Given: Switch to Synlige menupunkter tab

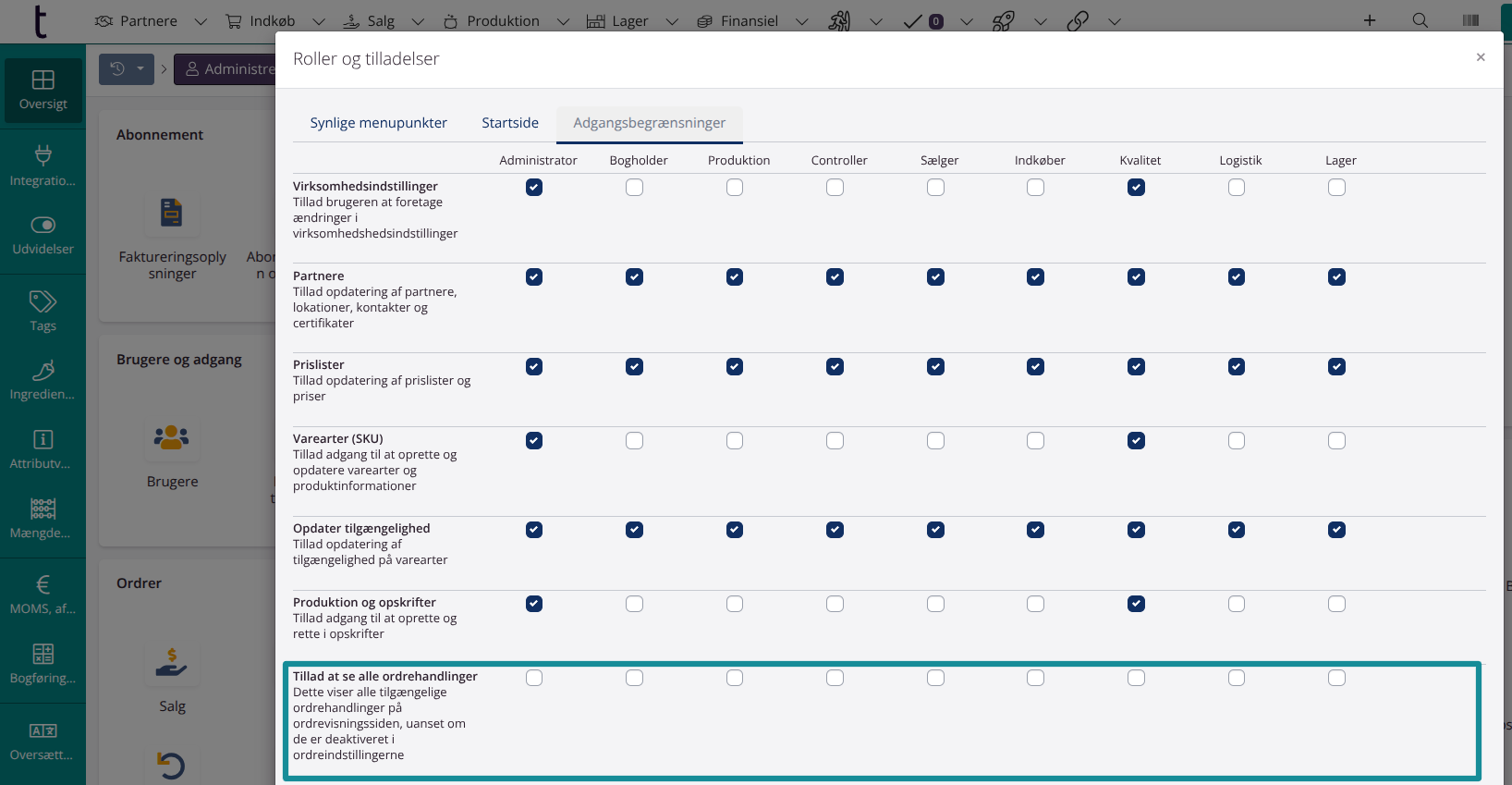Looking at the screenshot, I should coord(378,123).
